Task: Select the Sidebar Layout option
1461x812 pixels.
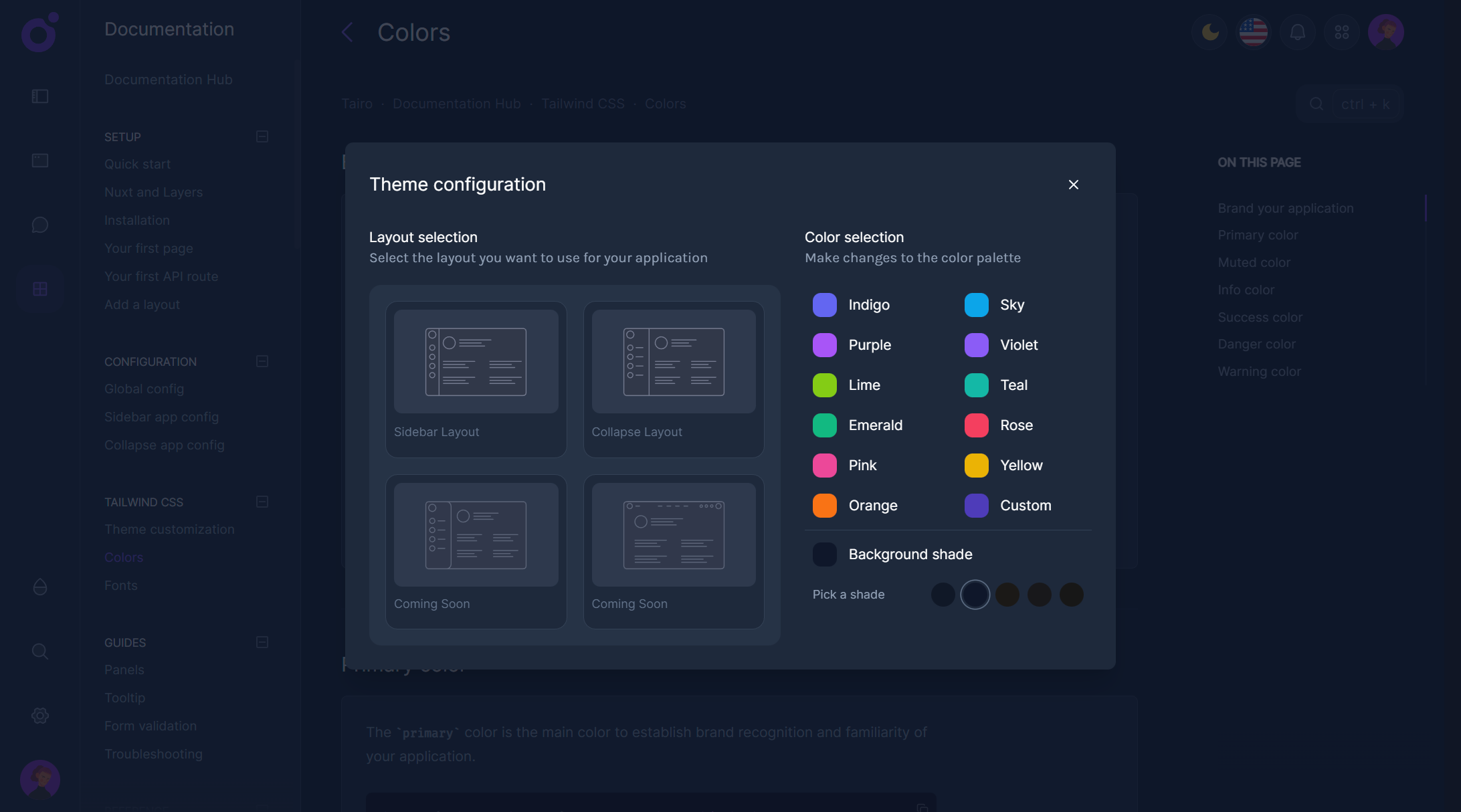Action: click(476, 379)
